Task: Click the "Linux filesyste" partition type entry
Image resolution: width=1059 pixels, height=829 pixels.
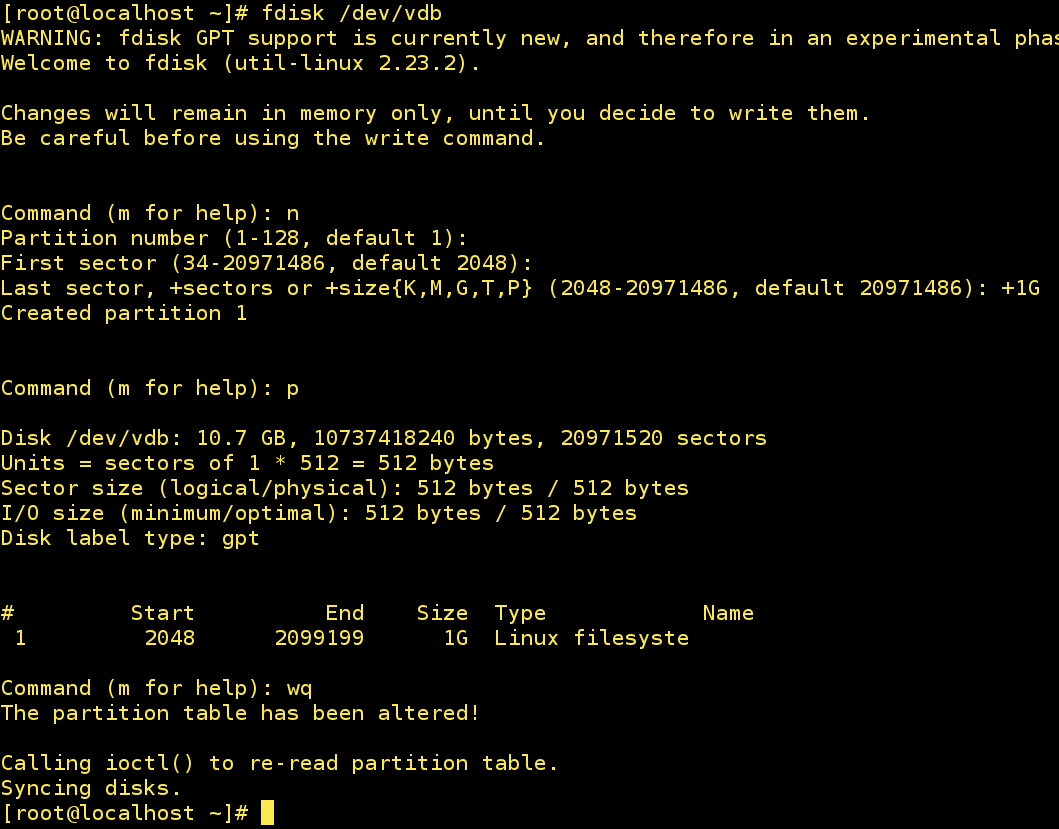Action: pos(591,638)
